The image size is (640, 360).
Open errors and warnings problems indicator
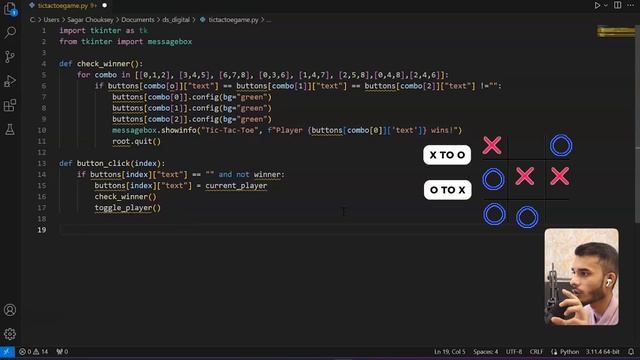tap(33, 351)
